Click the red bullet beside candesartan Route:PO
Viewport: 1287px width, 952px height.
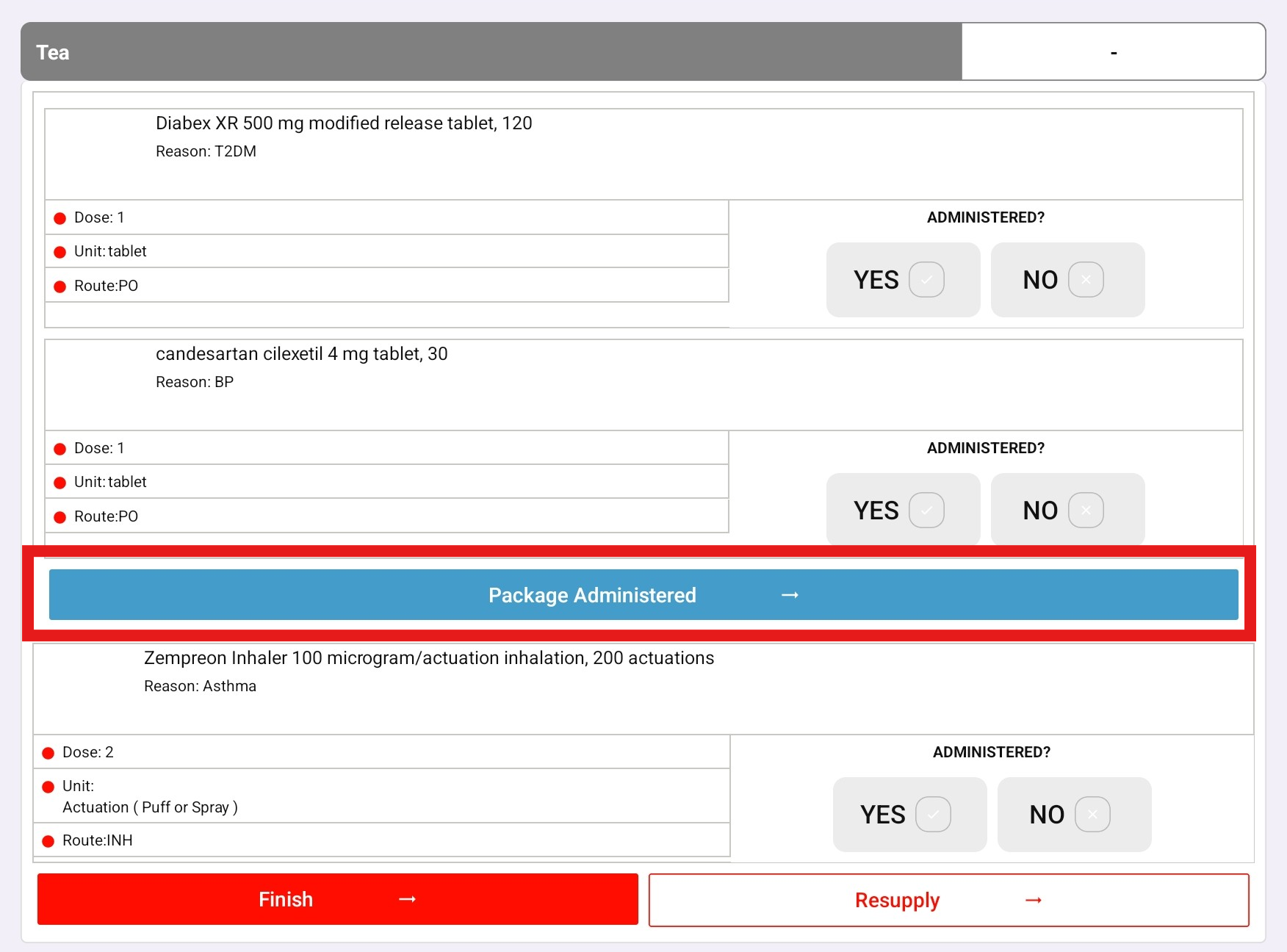[60, 517]
